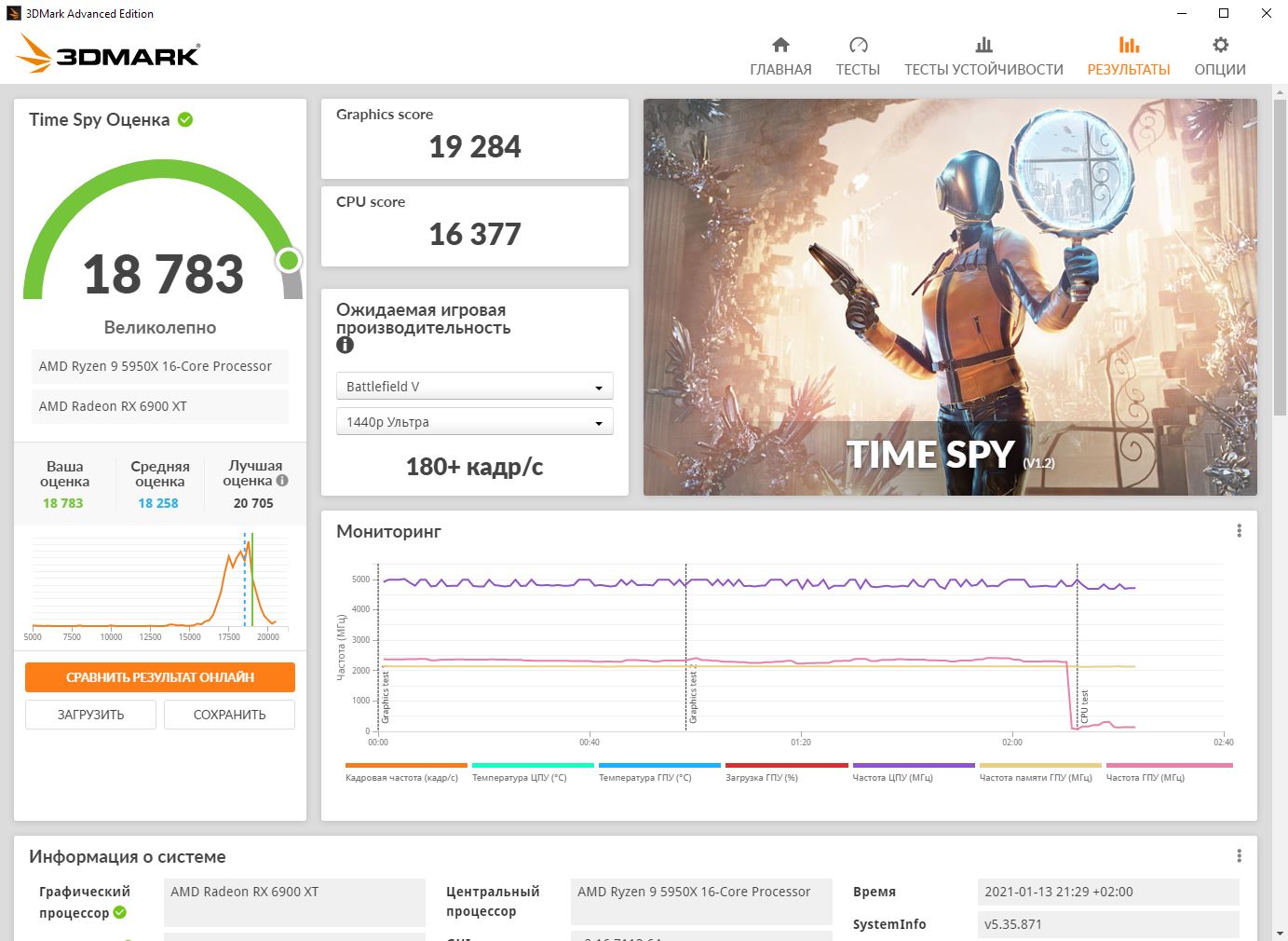This screenshot has width=1288, height=941.
Task: Click the score gauge knob
Action: pos(289,260)
